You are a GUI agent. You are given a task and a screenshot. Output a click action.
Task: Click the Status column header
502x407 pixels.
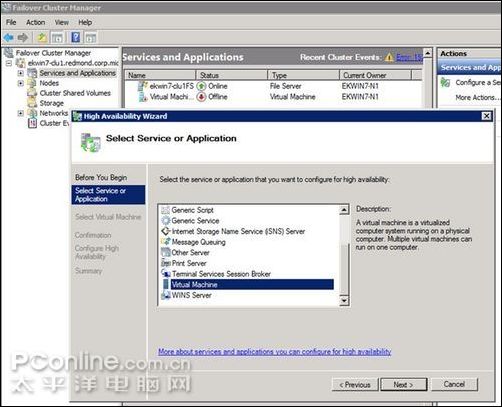click(x=231, y=75)
